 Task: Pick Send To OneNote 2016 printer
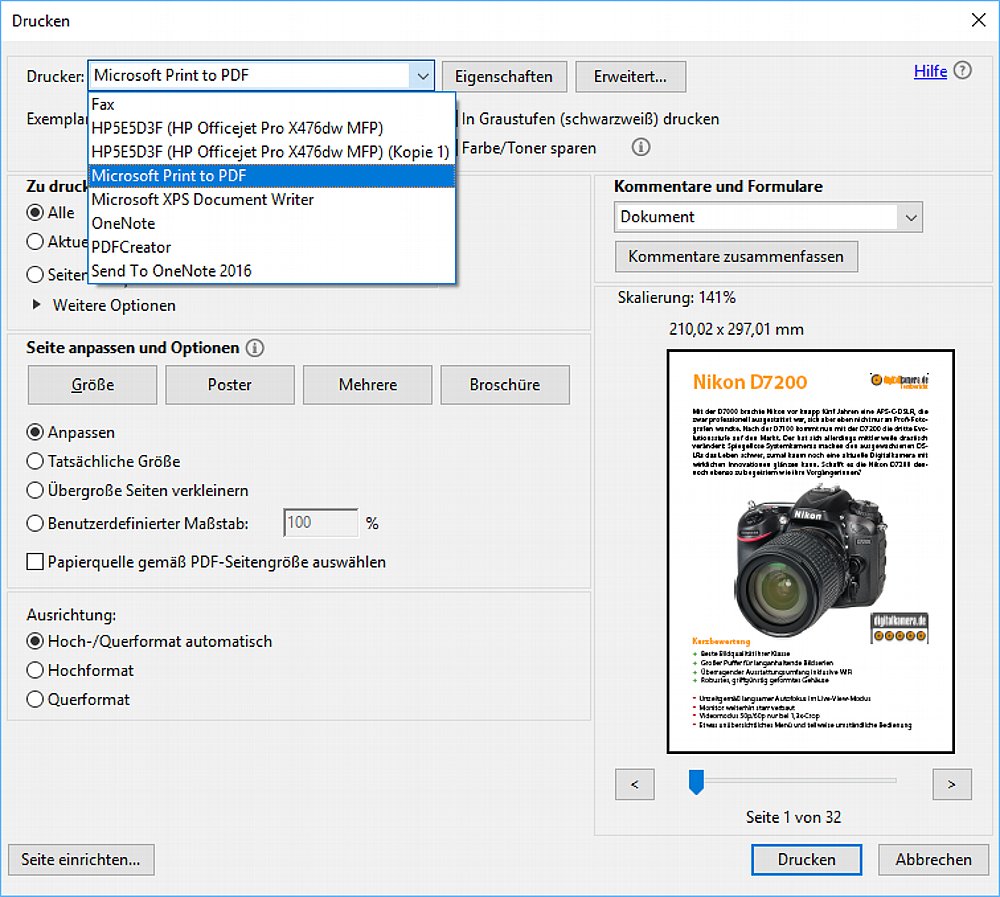[x=171, y=271]
